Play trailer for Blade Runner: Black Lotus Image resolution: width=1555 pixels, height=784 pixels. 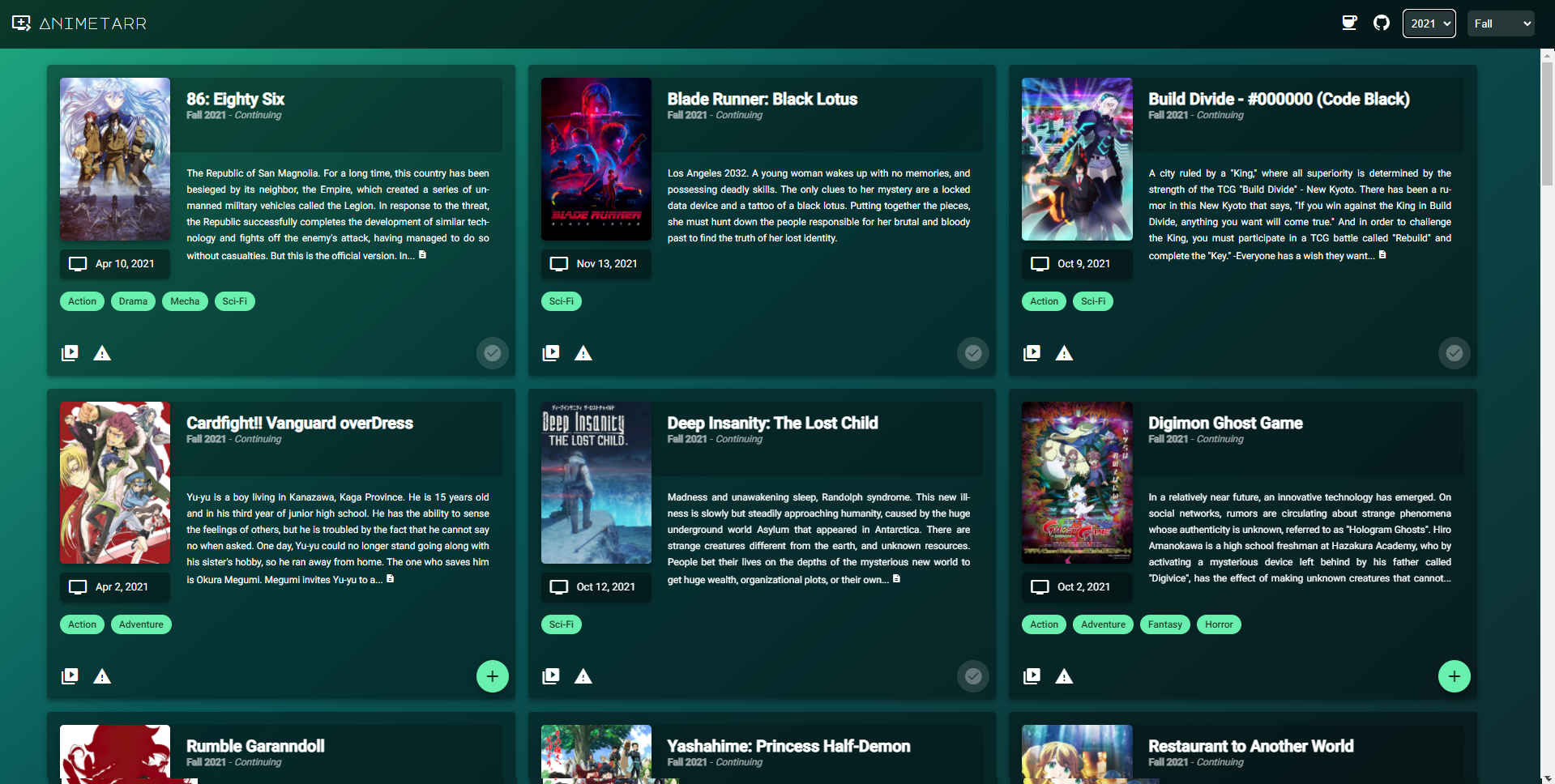[x=551, y=353]
